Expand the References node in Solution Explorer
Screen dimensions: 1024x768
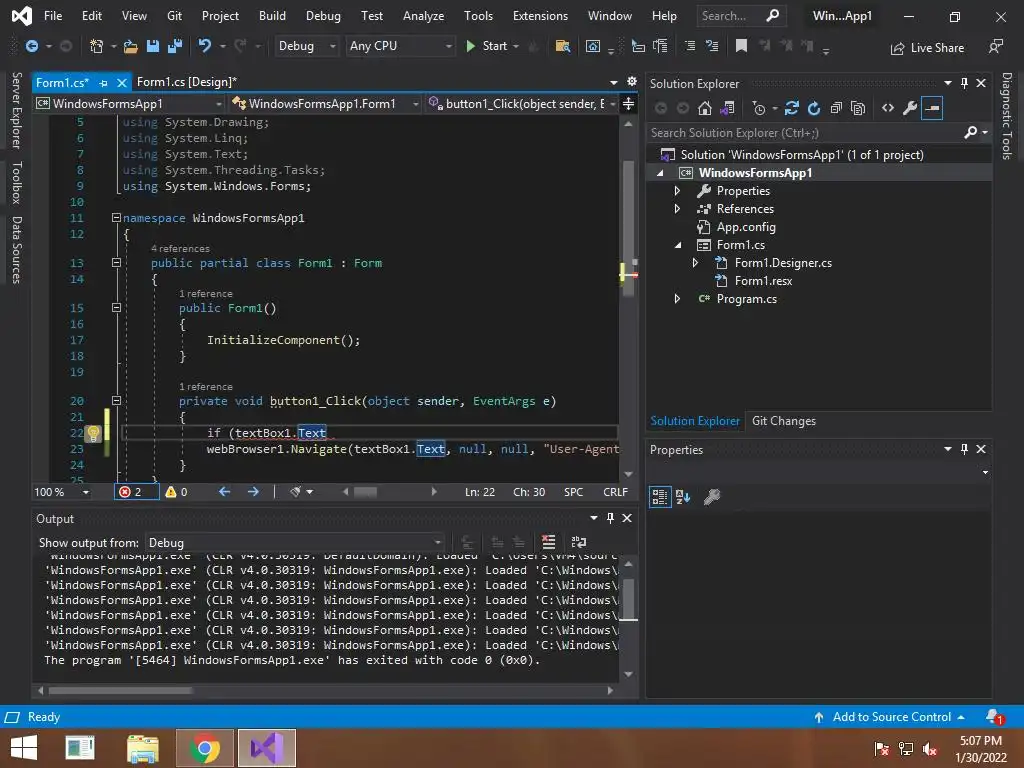click(x=677, y=209)
